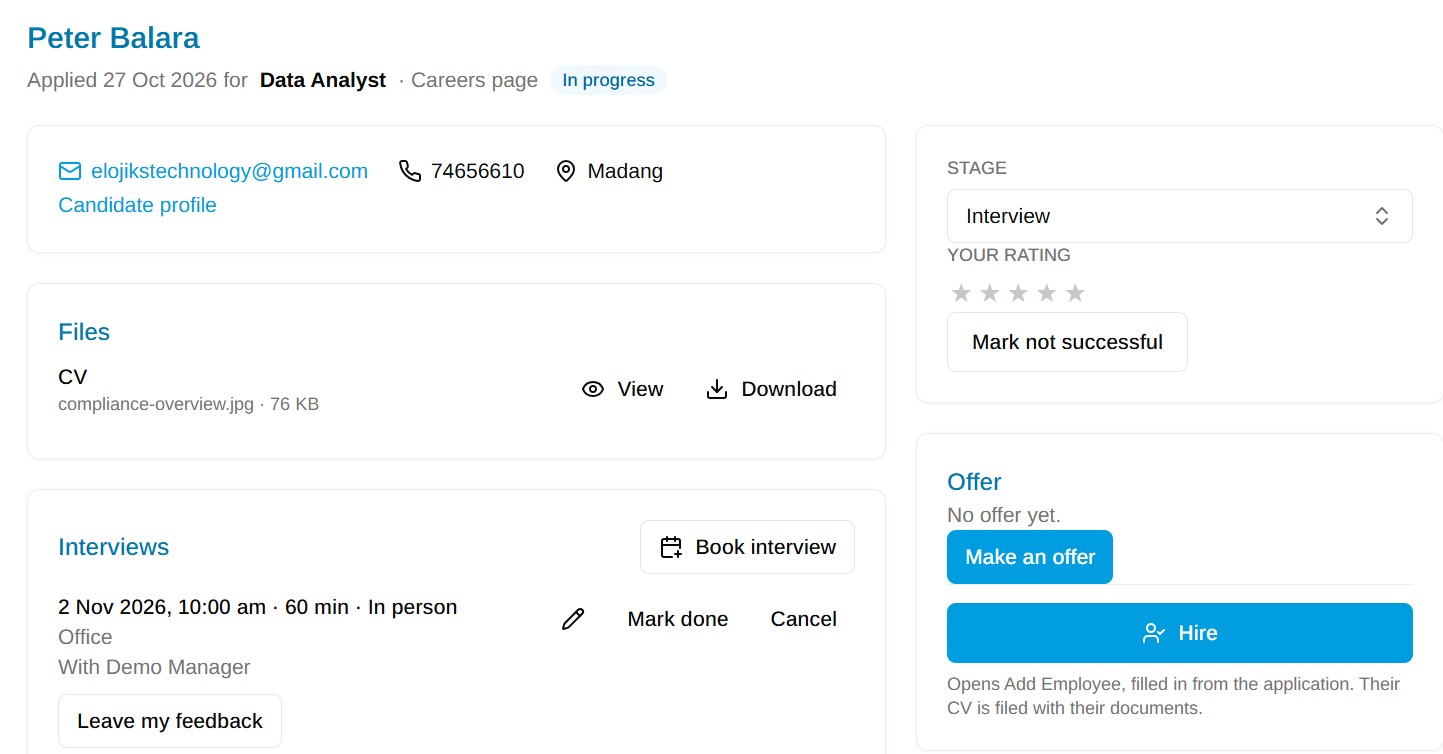Click Mark not successful button
This screenshot has width=1443, height=754.
point(1067,342)
